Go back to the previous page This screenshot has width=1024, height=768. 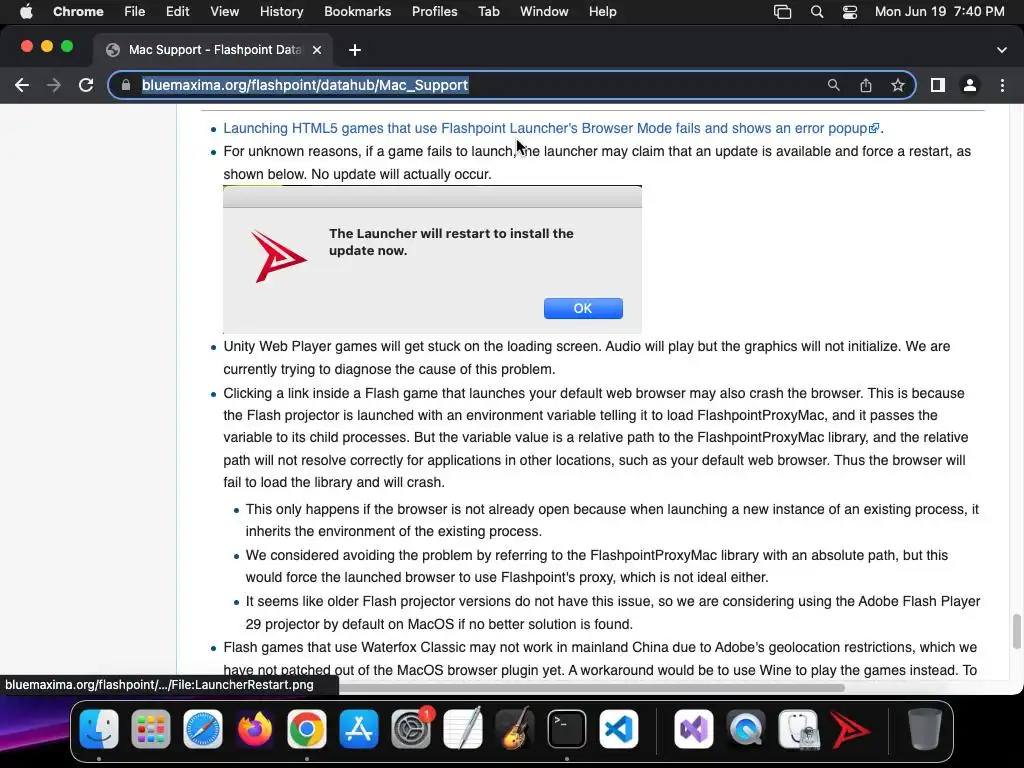22,86
